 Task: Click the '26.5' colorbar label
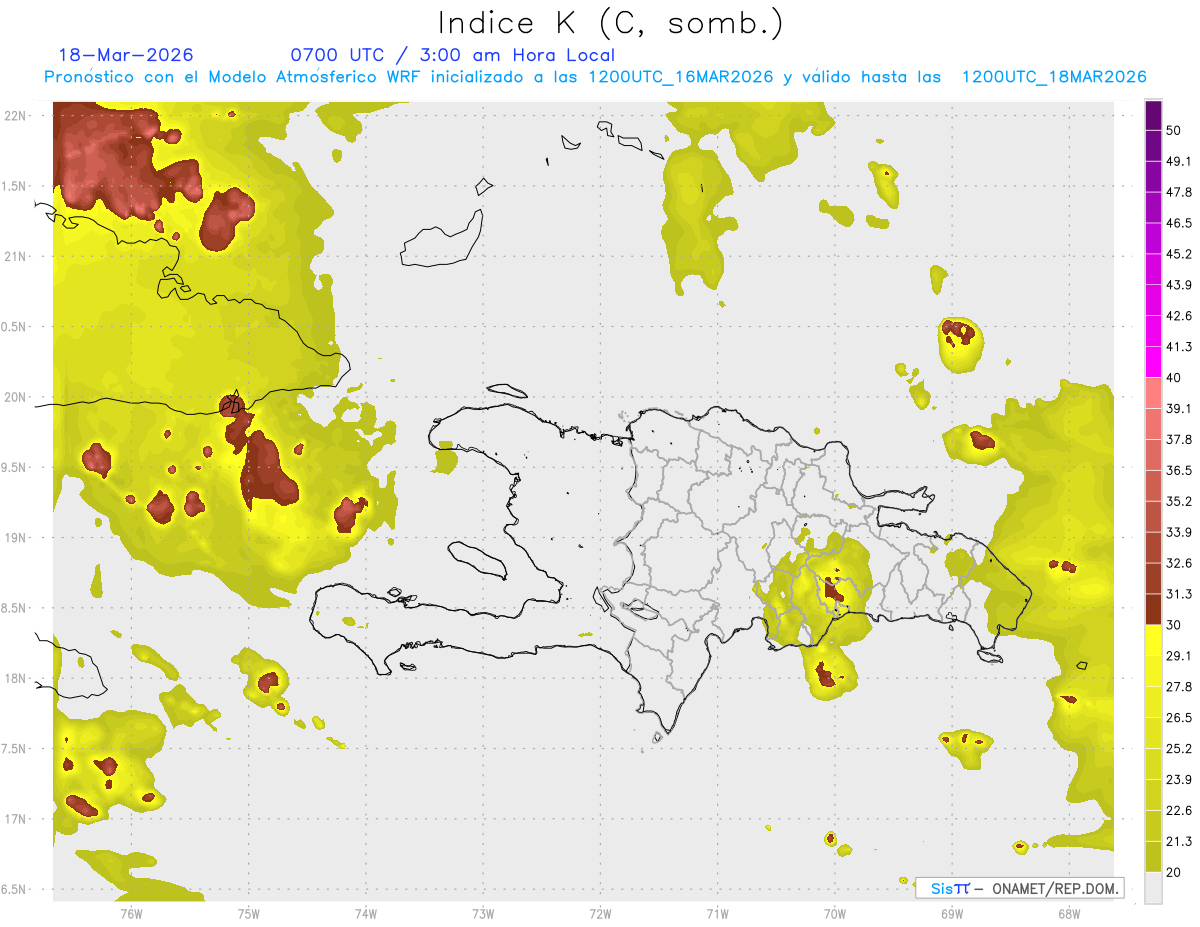click(1179, 718)
